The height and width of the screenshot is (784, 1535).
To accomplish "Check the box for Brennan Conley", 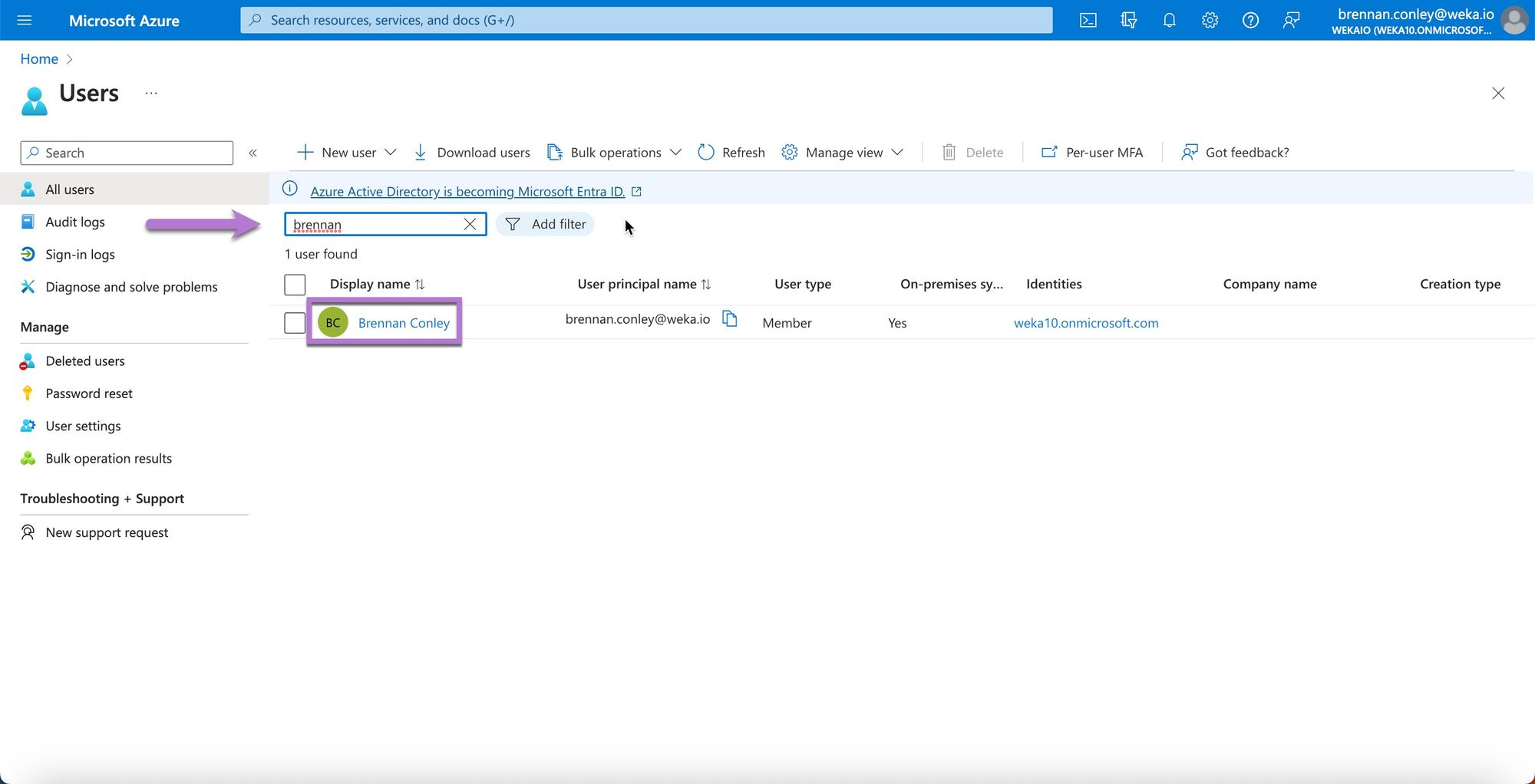I will pos(295,323).
